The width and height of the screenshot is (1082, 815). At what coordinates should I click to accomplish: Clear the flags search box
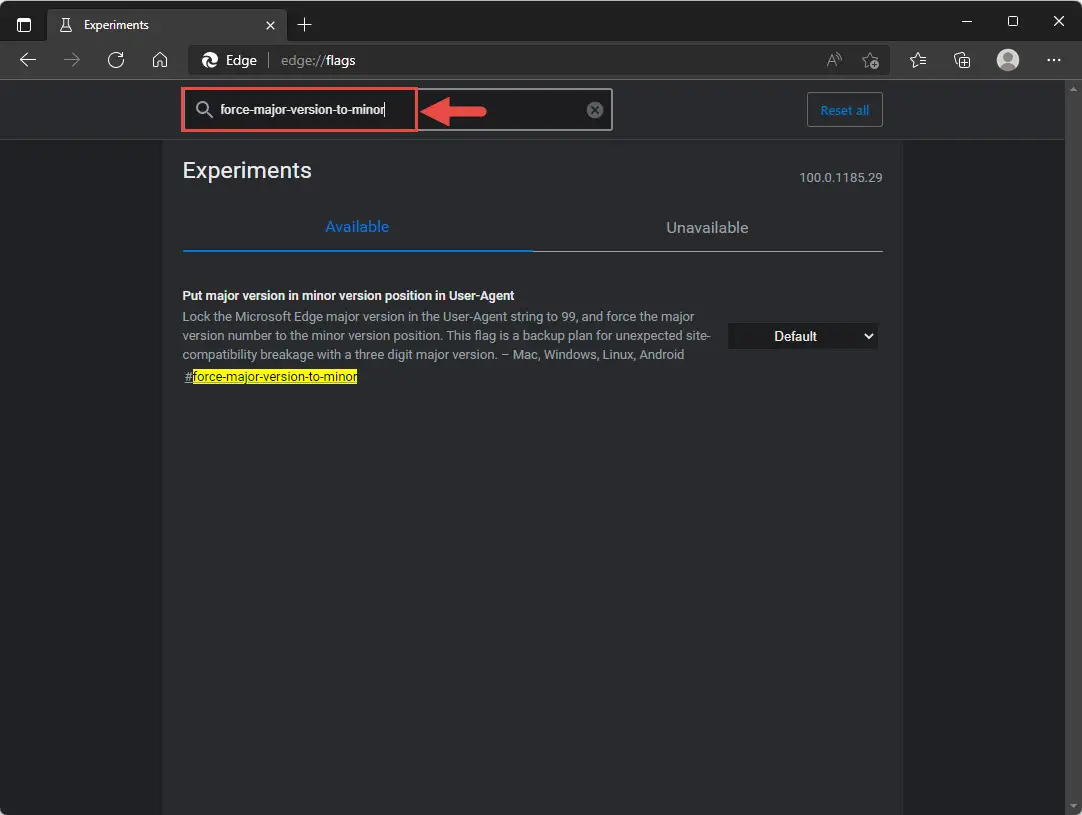click(x=595, y=110)
